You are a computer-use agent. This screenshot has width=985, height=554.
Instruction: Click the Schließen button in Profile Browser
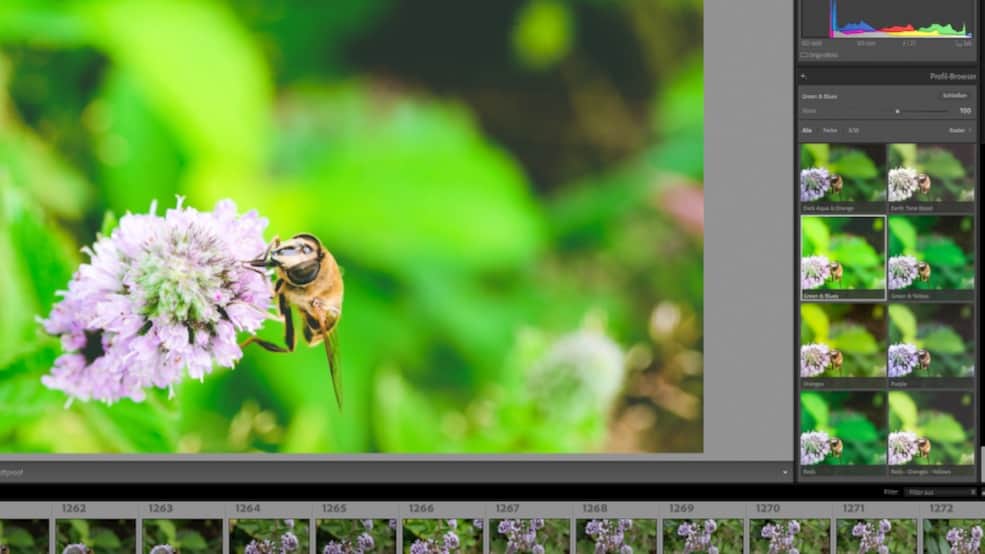(x=955, y=95)
